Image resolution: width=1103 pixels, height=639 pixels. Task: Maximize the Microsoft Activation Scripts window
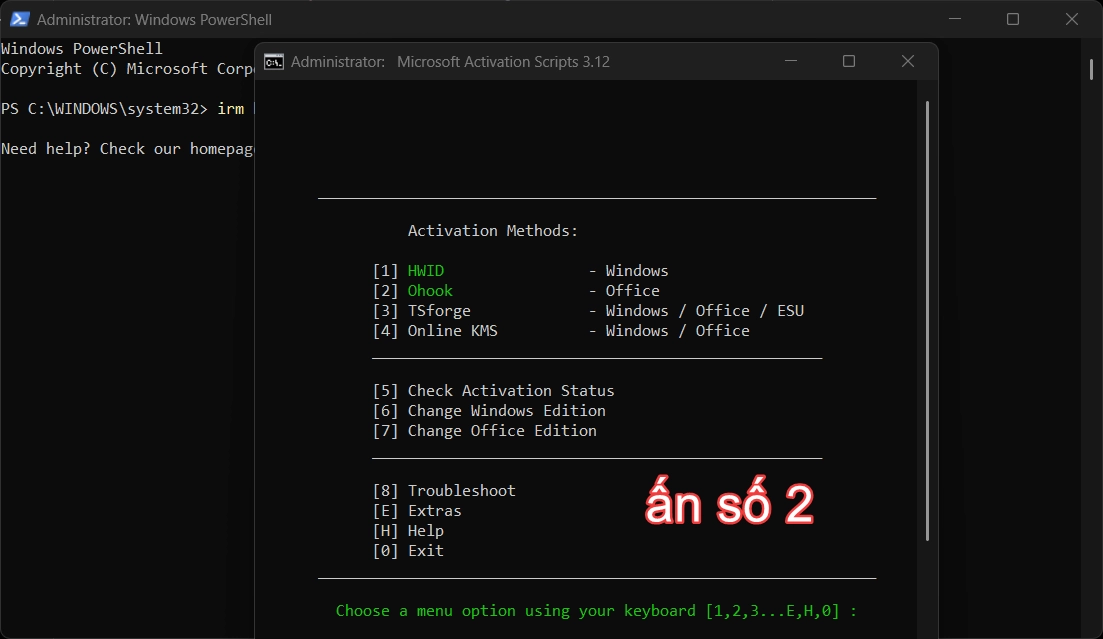[849, 61]
